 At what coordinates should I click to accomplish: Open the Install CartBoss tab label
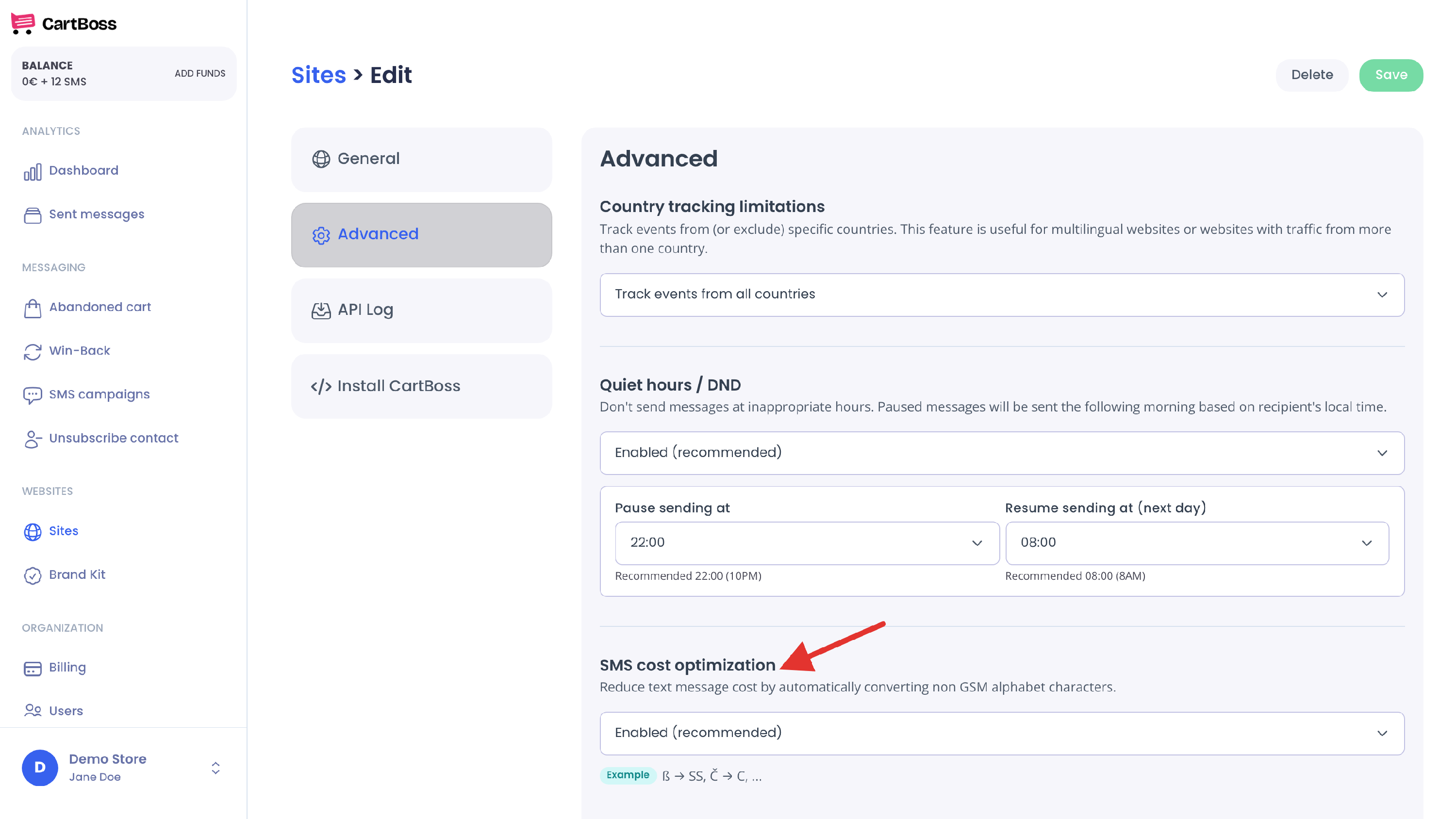pos(398,386)
